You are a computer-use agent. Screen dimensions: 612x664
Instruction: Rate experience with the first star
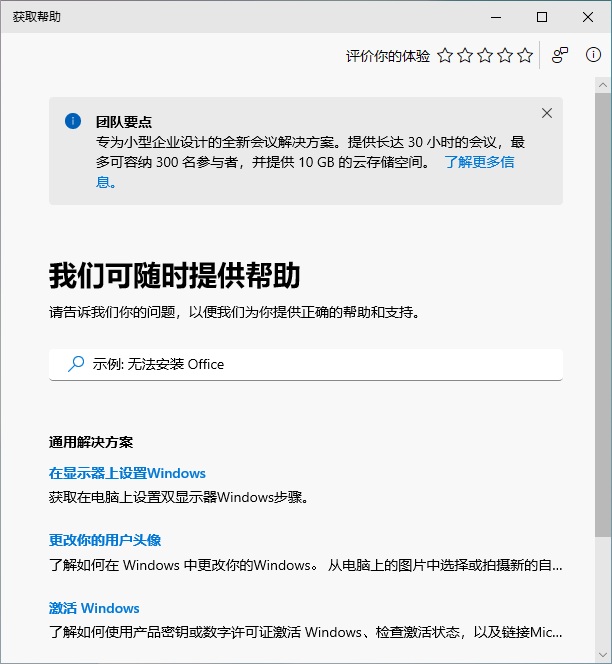(x=445, y=55)
